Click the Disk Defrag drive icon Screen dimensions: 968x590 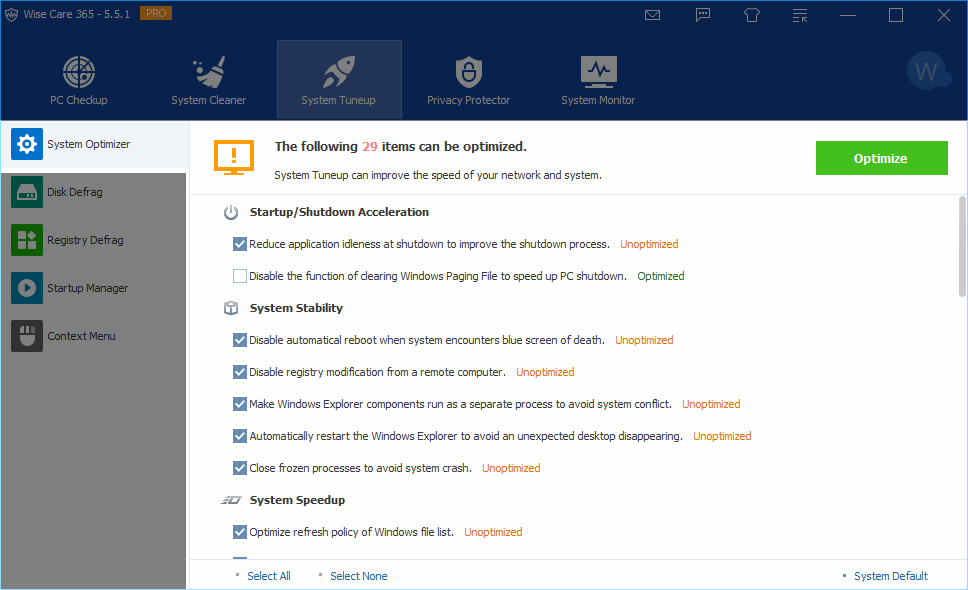[27, 192]
